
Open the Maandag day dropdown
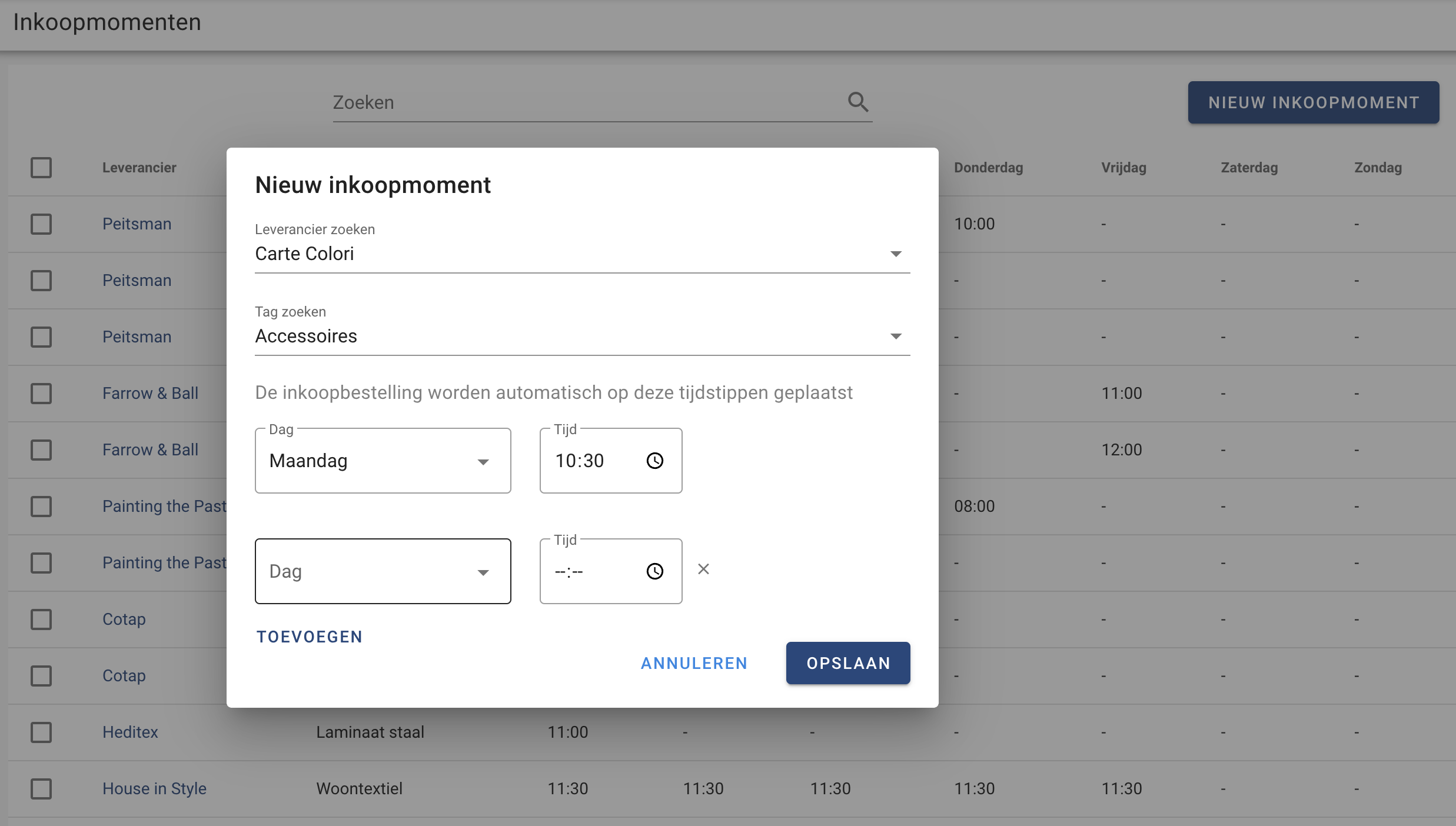pyautogui.click(x=383, y=461)
